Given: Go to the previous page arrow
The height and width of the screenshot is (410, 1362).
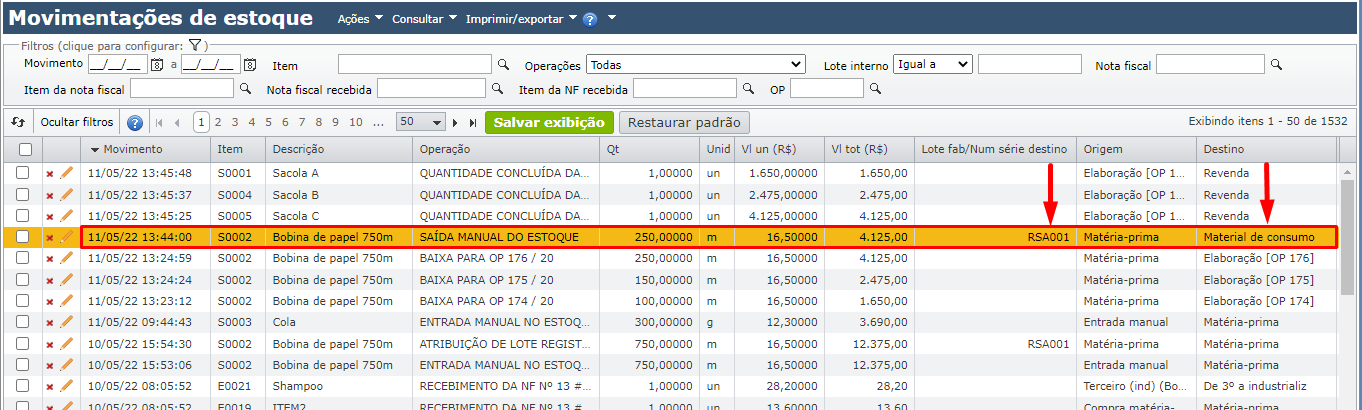Looking at the screenshot, I should (x=177, y=122).
